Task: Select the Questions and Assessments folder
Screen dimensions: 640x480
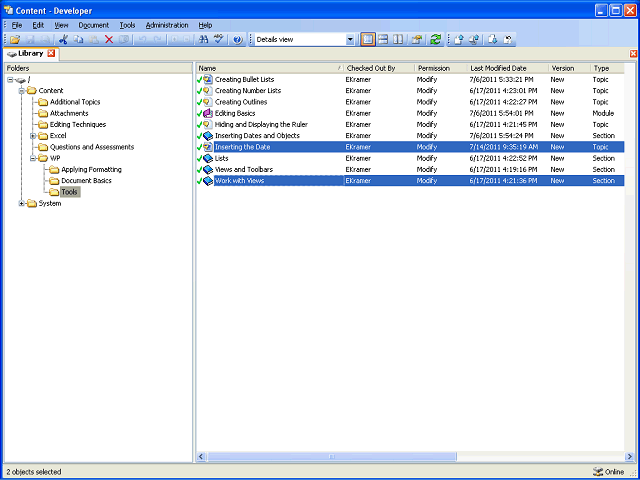Action: [92, 147]
